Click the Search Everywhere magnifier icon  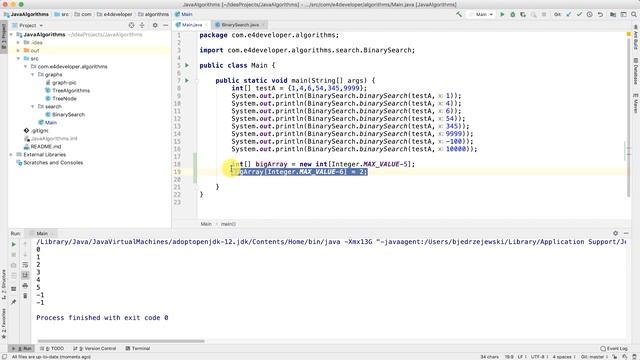pyautogui.click(x=634, y=14)
